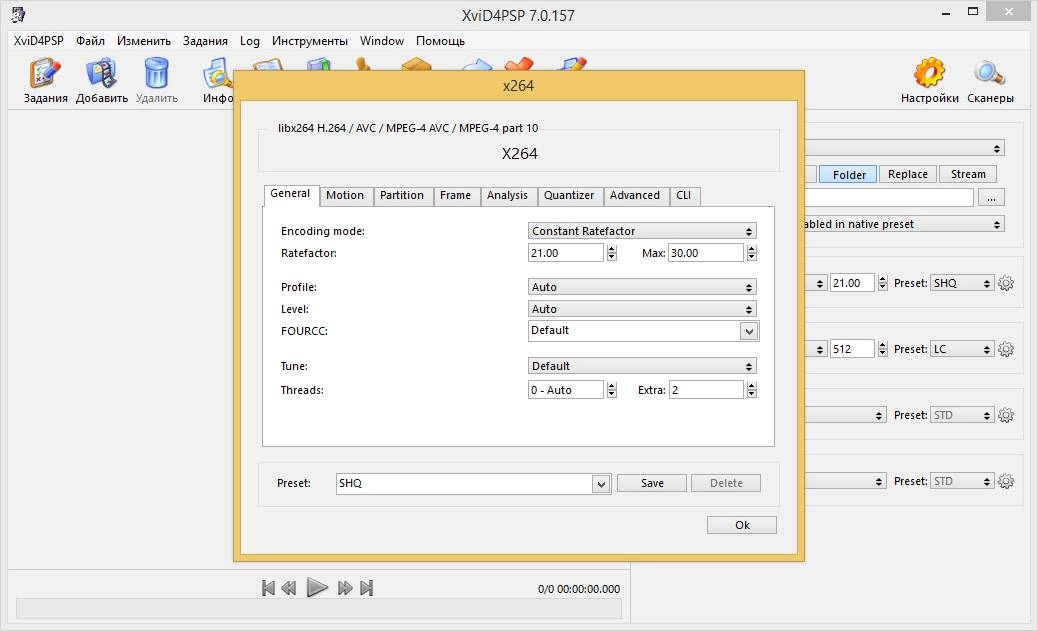Click the XviD4PSP app icon in title bar
Screen dimensions: 1038x631
tap(18, 14)
